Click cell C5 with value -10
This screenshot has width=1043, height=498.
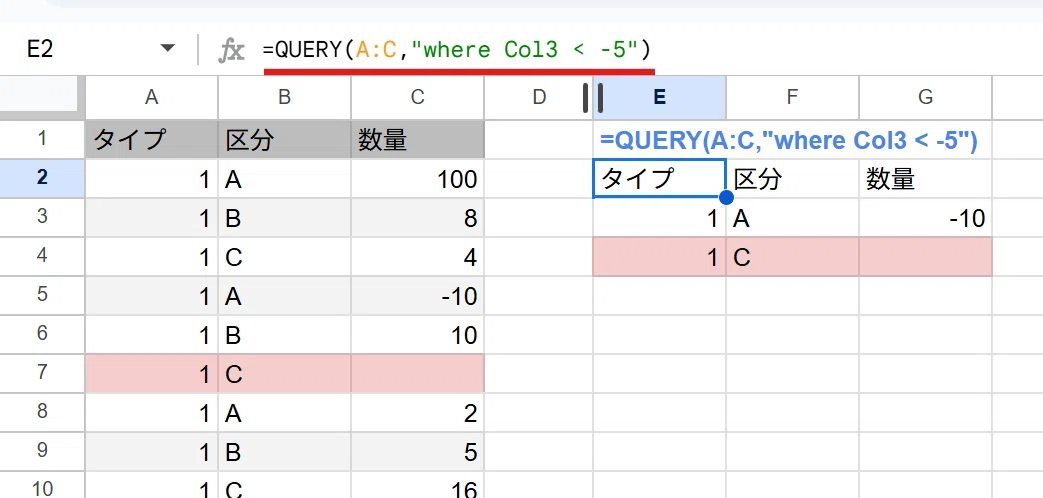[x=418, y=295]
